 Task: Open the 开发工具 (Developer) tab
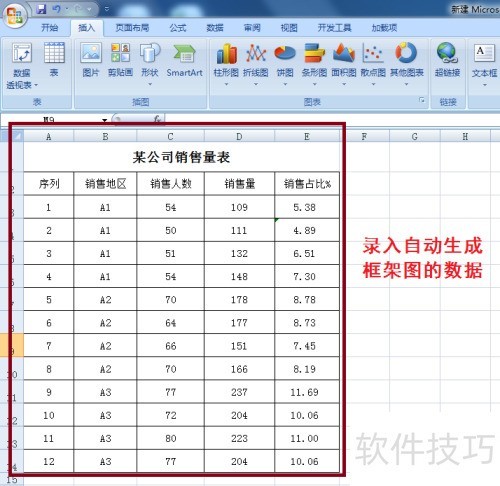coord(334,28)
